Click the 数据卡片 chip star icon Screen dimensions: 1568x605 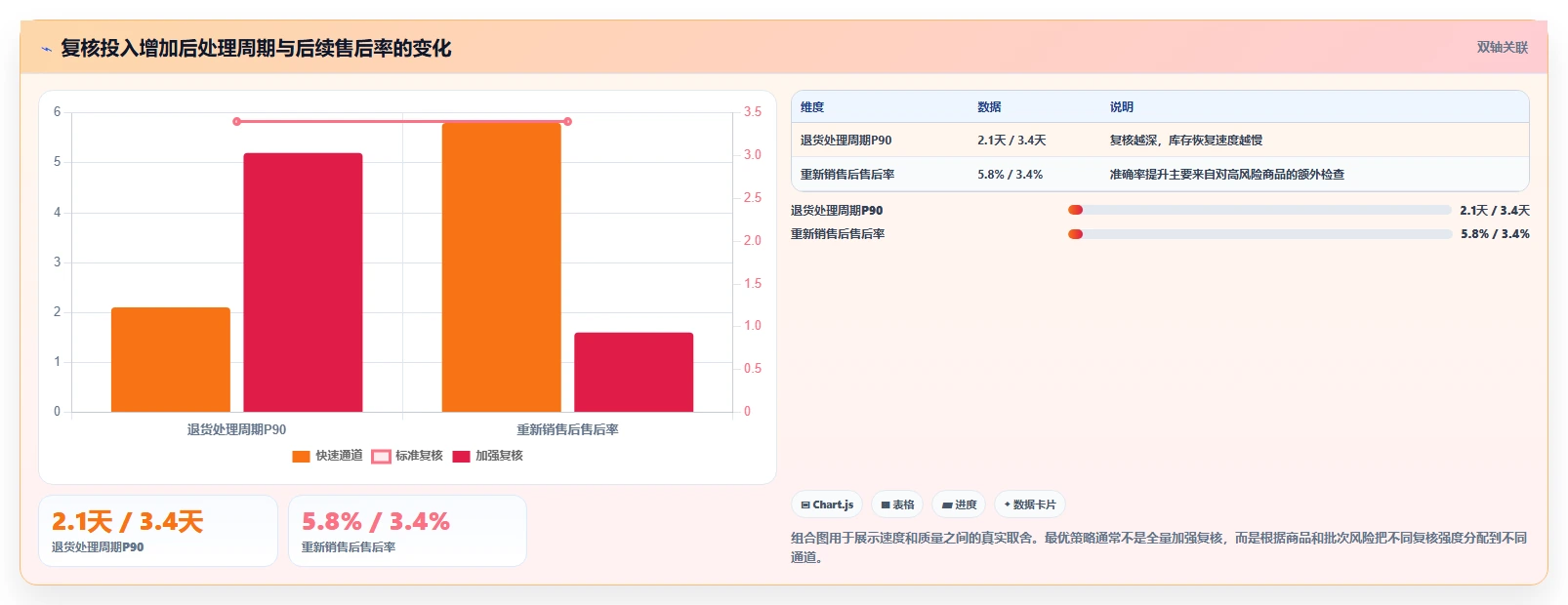(x=1007, y=504)
